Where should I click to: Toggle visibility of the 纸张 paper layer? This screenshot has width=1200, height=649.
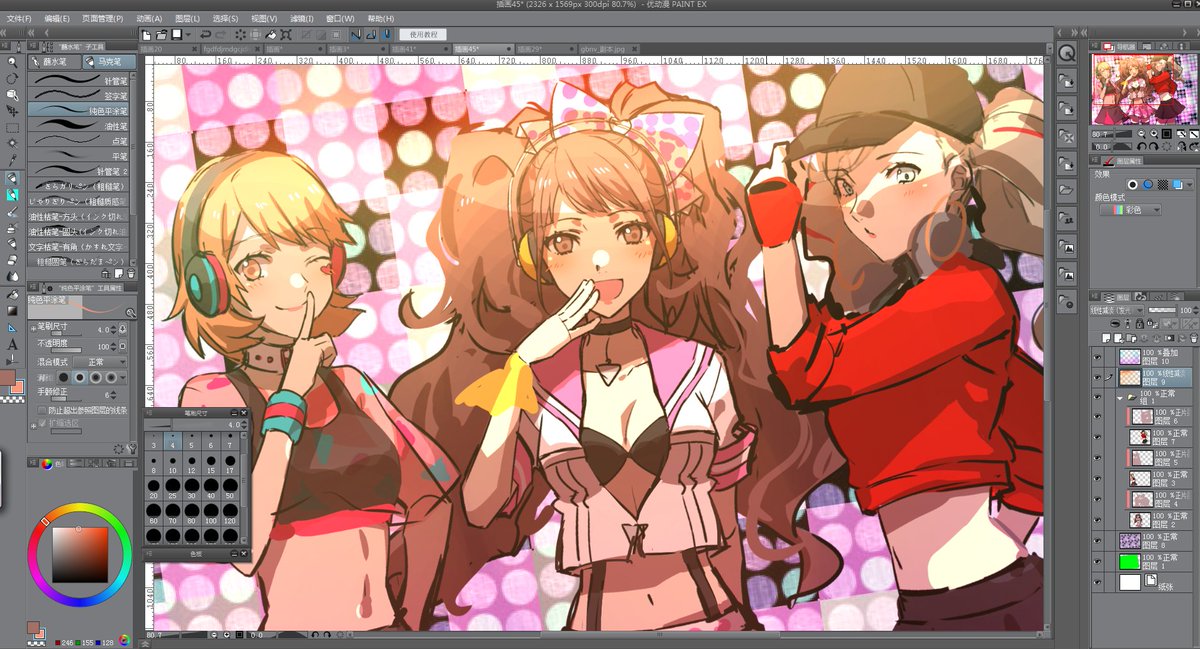coord(1097,582)
